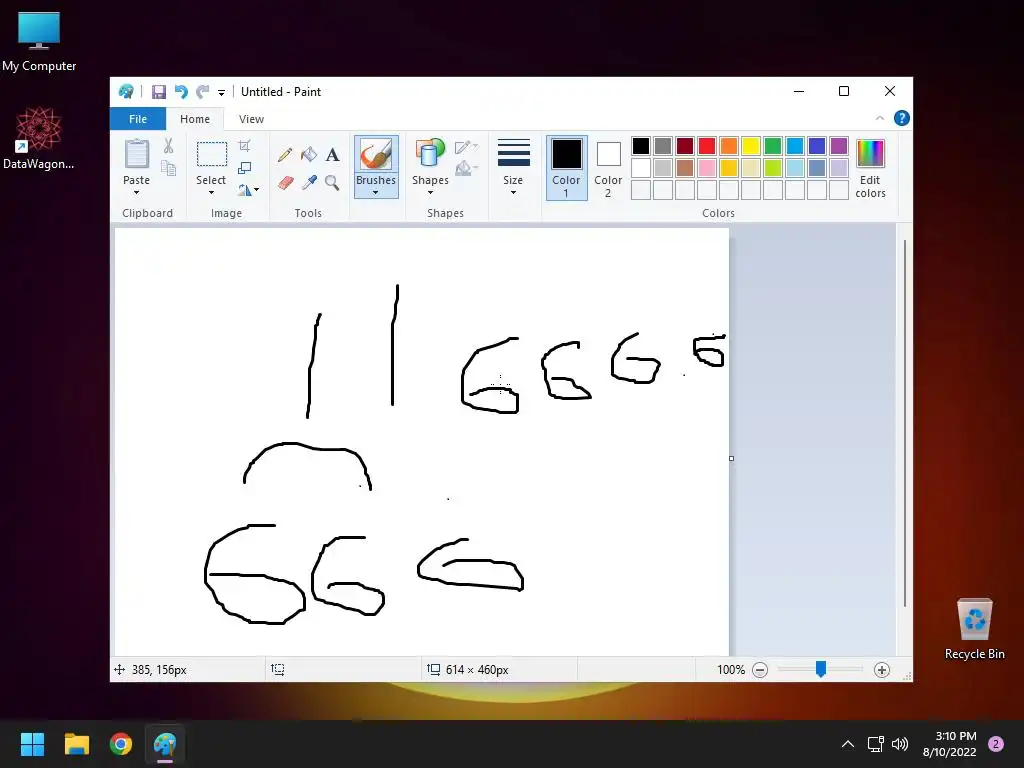
Task: Select the Pencil tool
Action: (x=285, y=155)
